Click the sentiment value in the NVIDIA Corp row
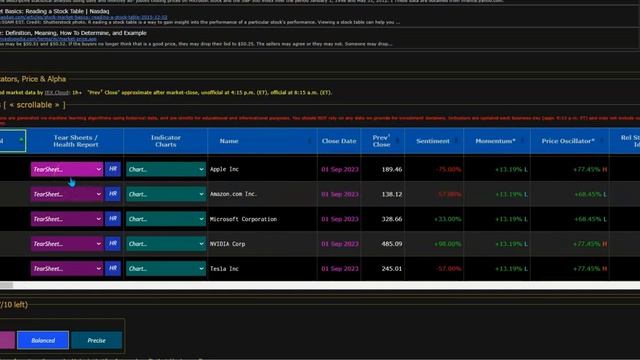Image resolution: width=640 pixels, height=360 pixels. [448, 244]
